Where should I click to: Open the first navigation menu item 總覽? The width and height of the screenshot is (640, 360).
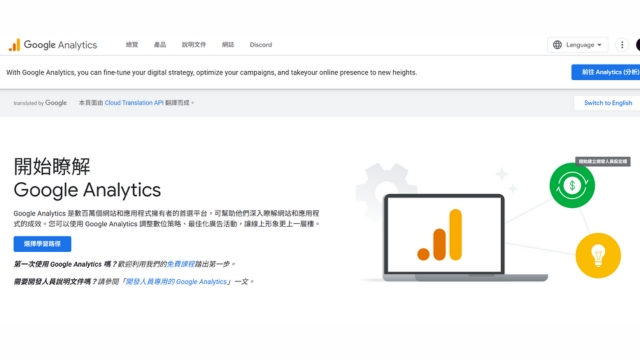coord(132,45)
